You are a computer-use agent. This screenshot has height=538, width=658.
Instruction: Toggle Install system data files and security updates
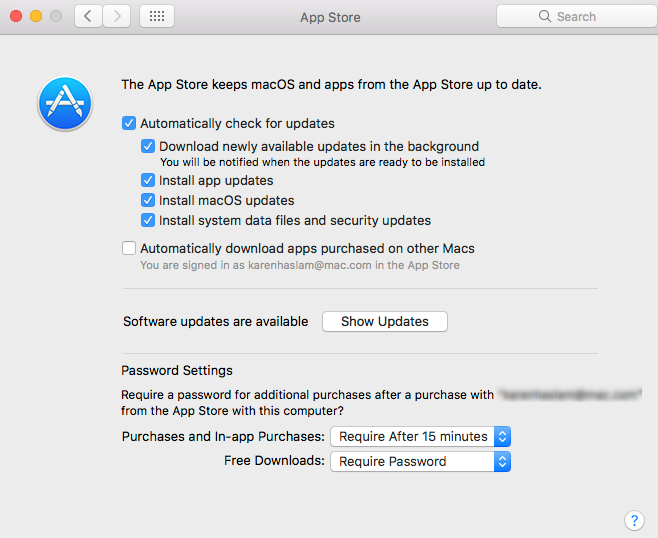coord(148,220)
